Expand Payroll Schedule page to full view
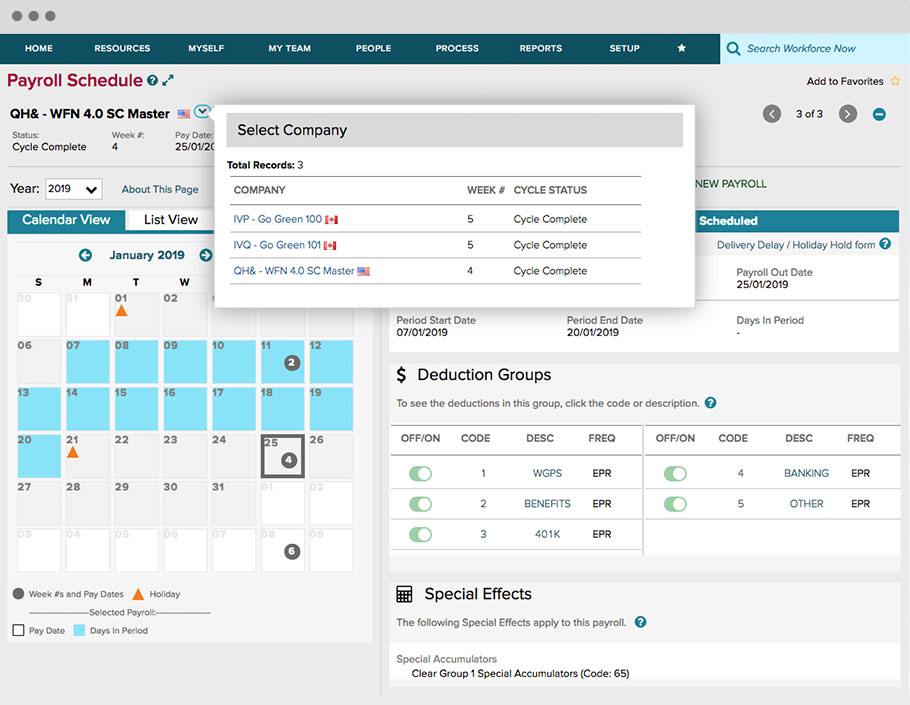The height and width of the screenshot is (705, 910). click(x=168, y=81)
